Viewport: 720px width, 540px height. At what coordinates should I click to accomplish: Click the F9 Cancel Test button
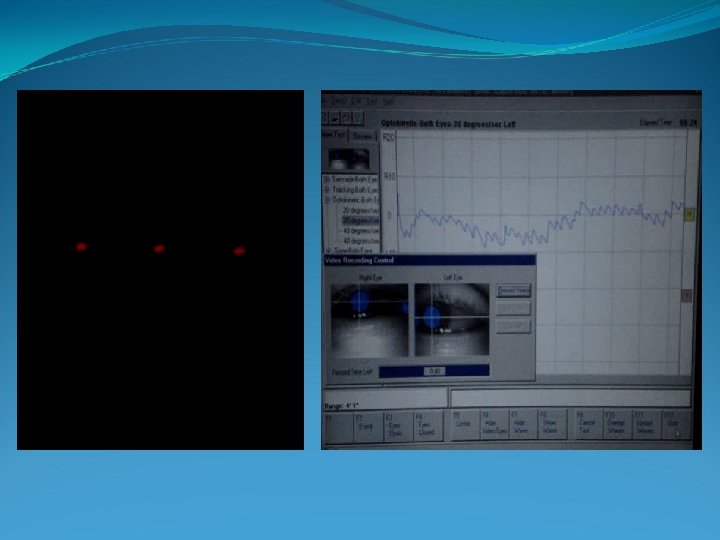click(x=588, y=424)
